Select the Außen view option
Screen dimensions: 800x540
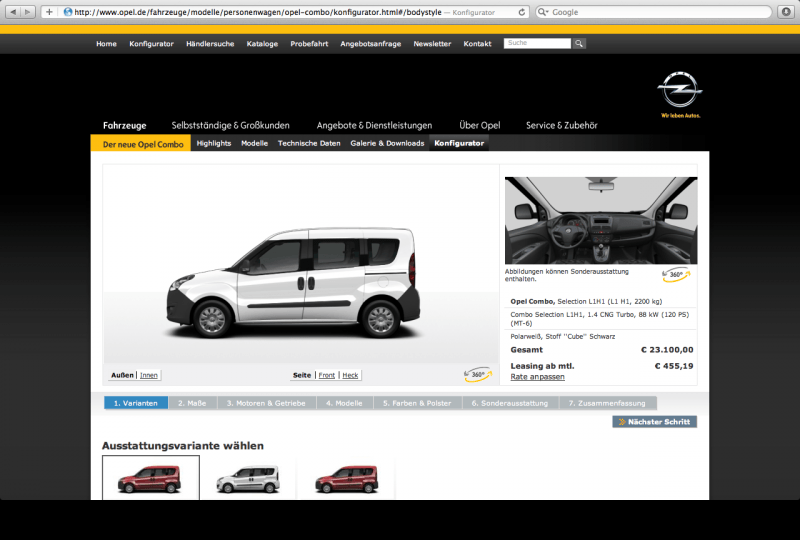coord(122,375)
